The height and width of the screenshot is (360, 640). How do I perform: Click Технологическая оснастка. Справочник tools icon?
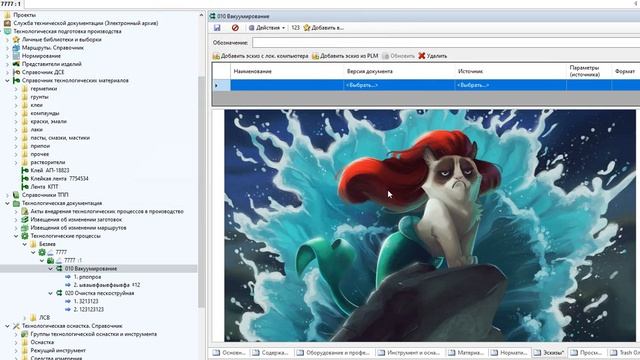click(x=16, y=326)
